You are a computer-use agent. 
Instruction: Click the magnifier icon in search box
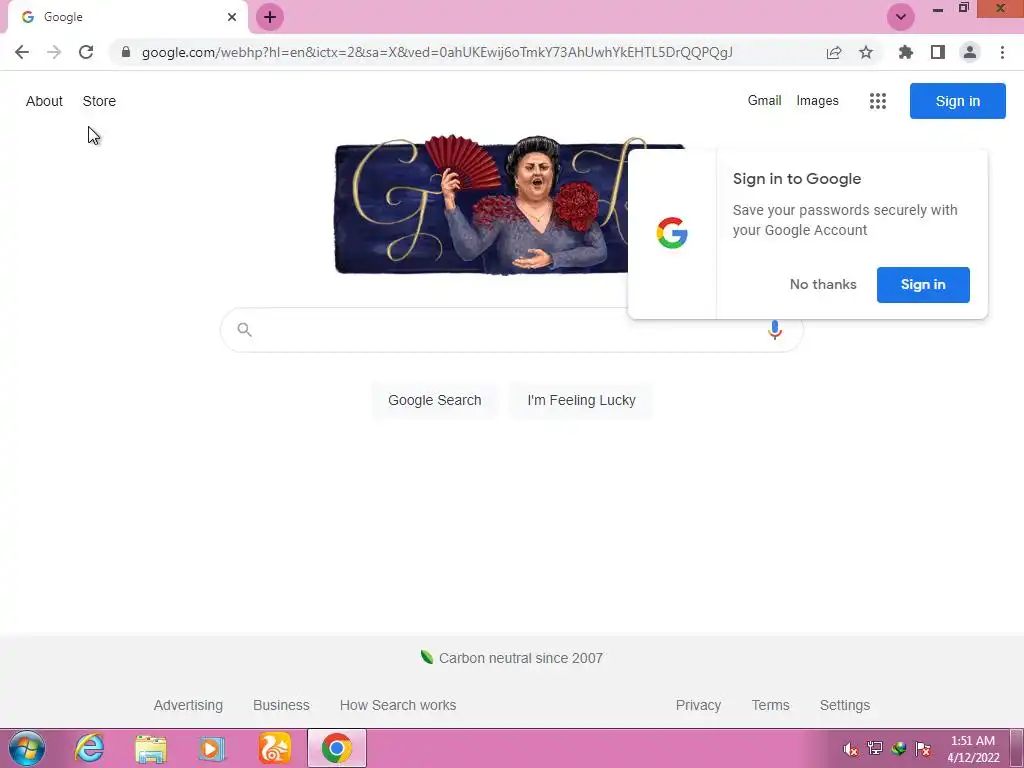pyautogui.click(x=244, y=330)
